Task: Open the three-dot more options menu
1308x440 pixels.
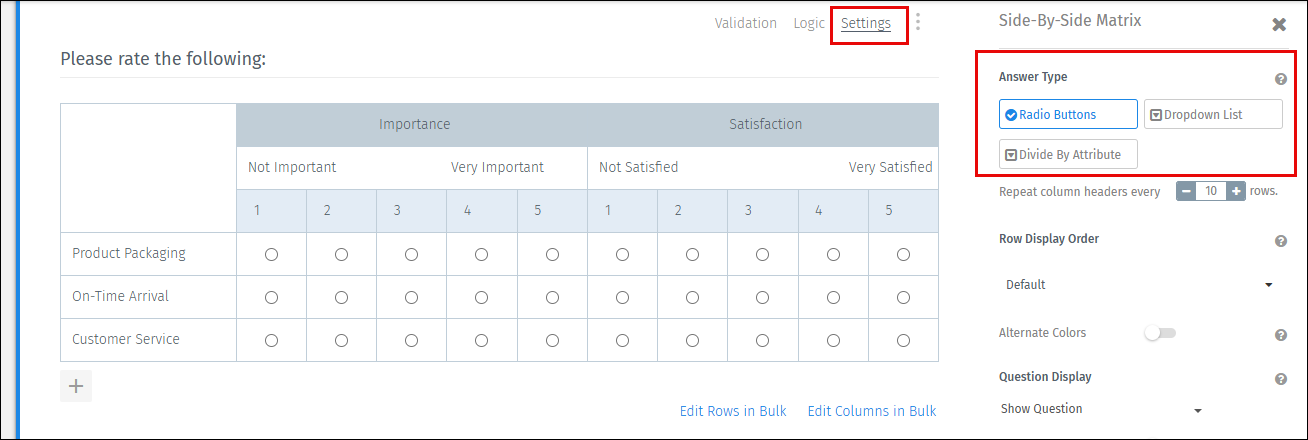Action: click(x=918, y=22)
